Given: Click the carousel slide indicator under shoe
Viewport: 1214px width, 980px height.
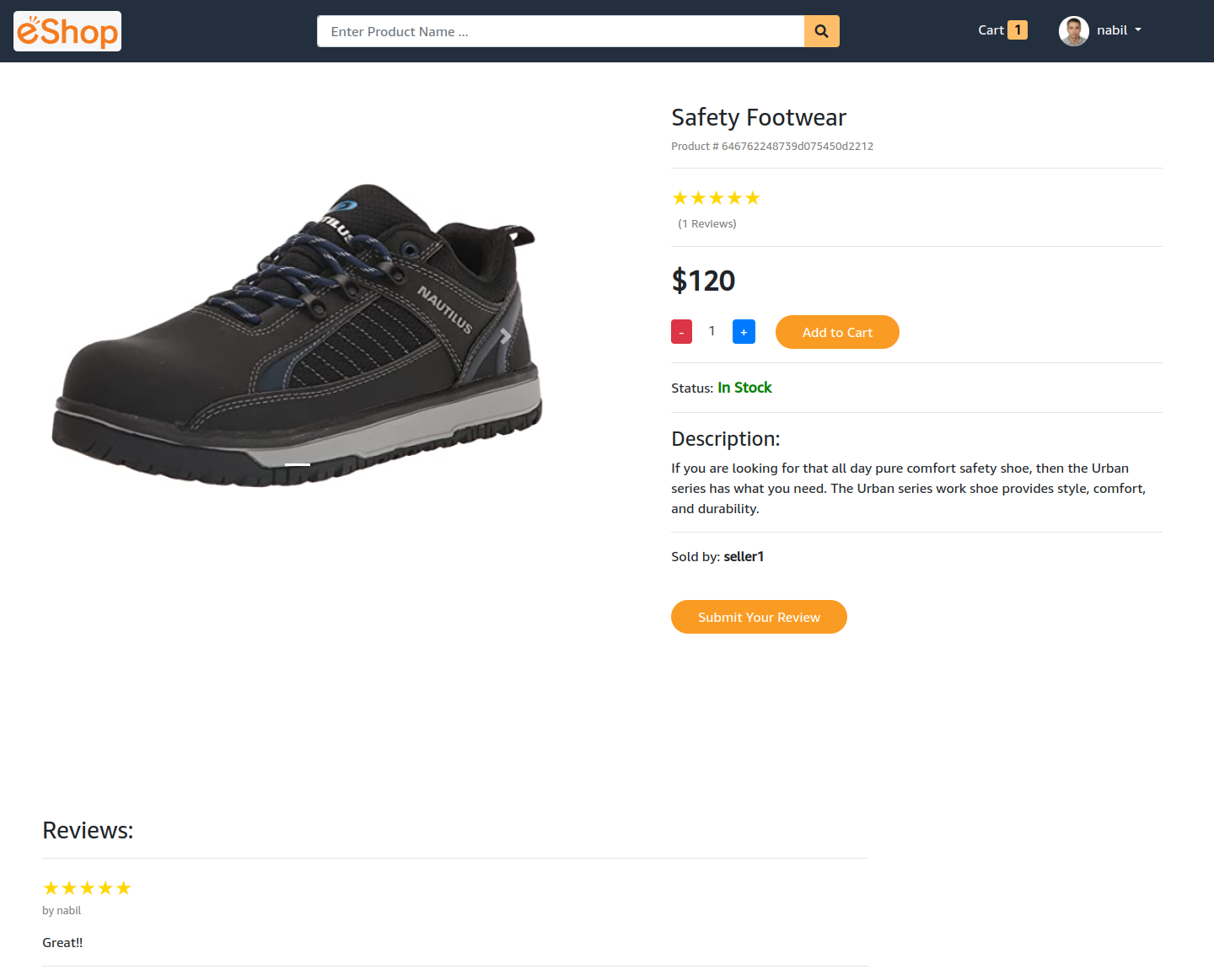Looking at the screenshot, I should click(298, 464).
